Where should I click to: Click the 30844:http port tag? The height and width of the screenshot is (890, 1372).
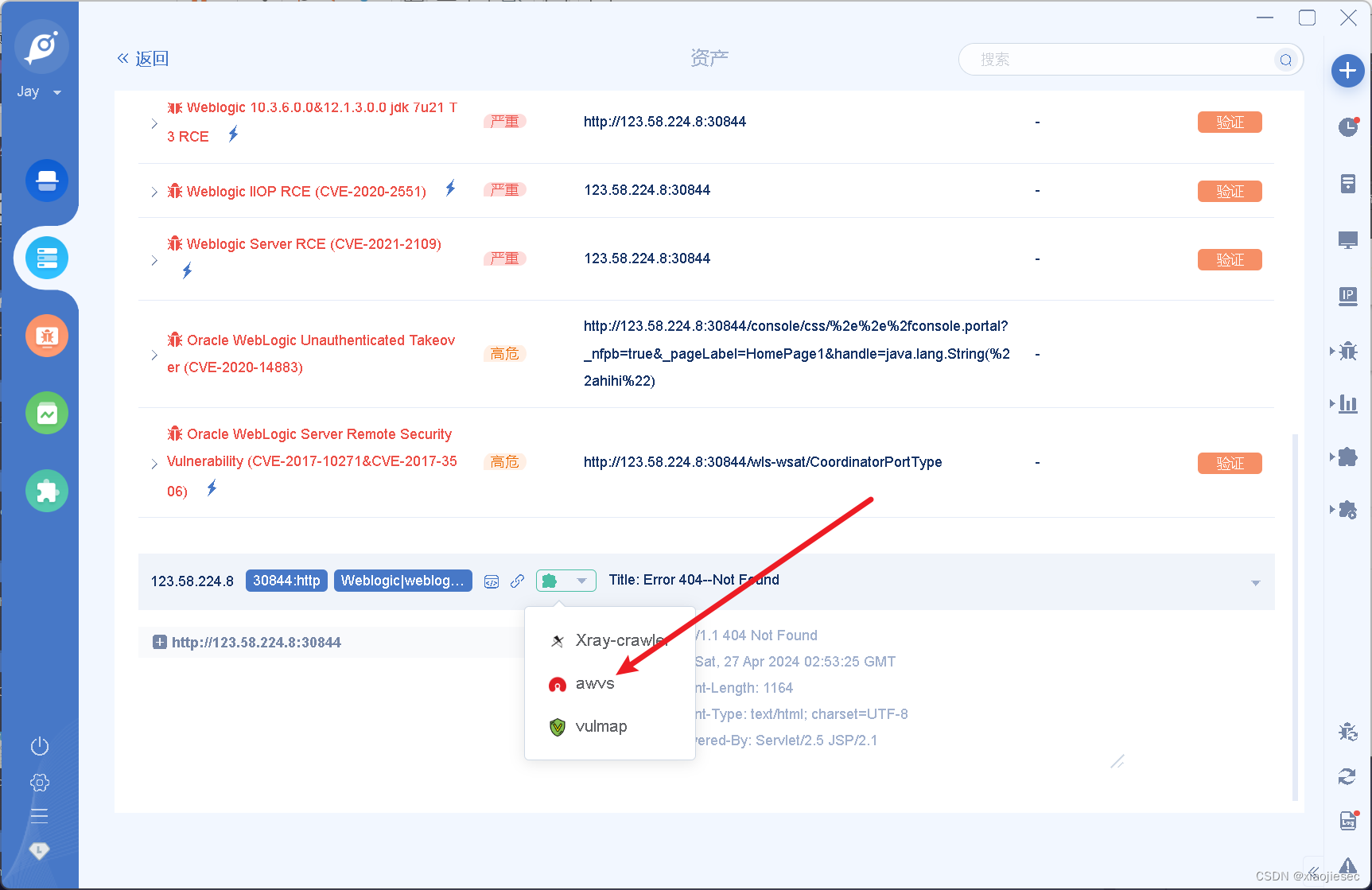[x=286, y=581]
